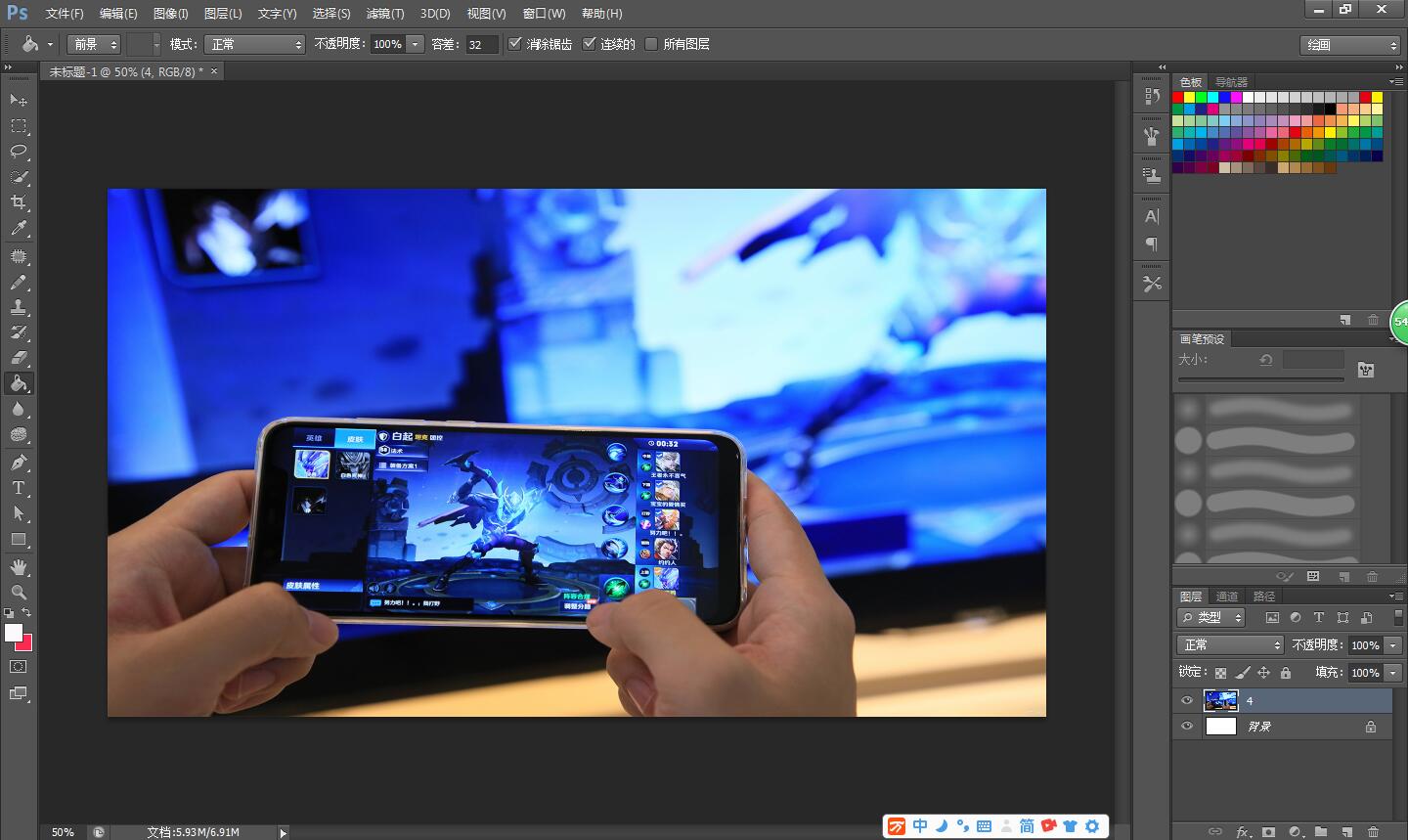Switch to the 路径 tab

coord(1264,597)
